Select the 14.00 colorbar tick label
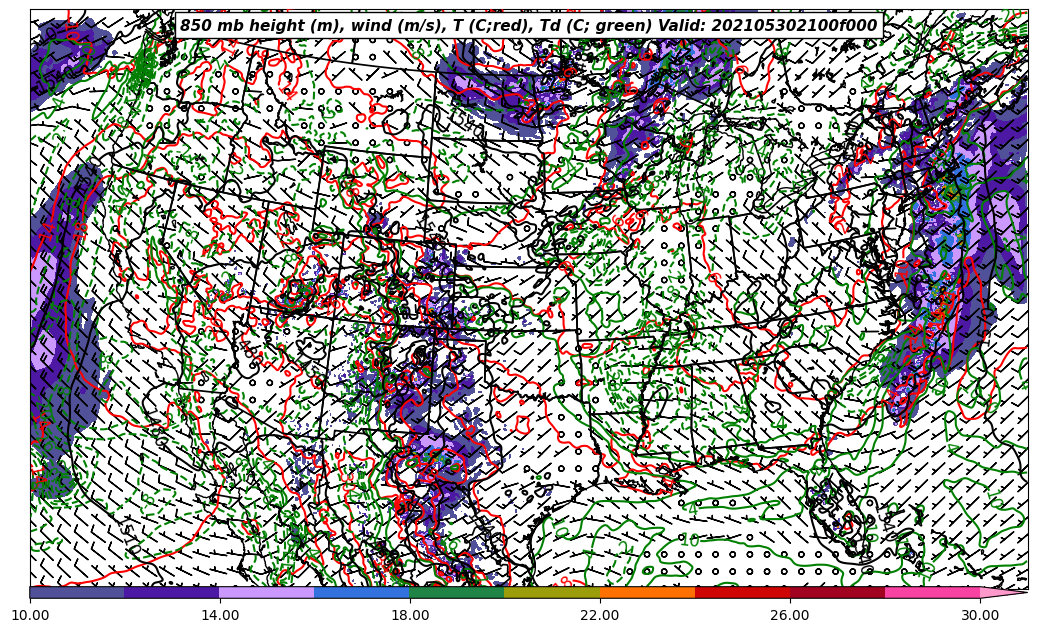Screen dimensions: 1037x632 [220, 616]
